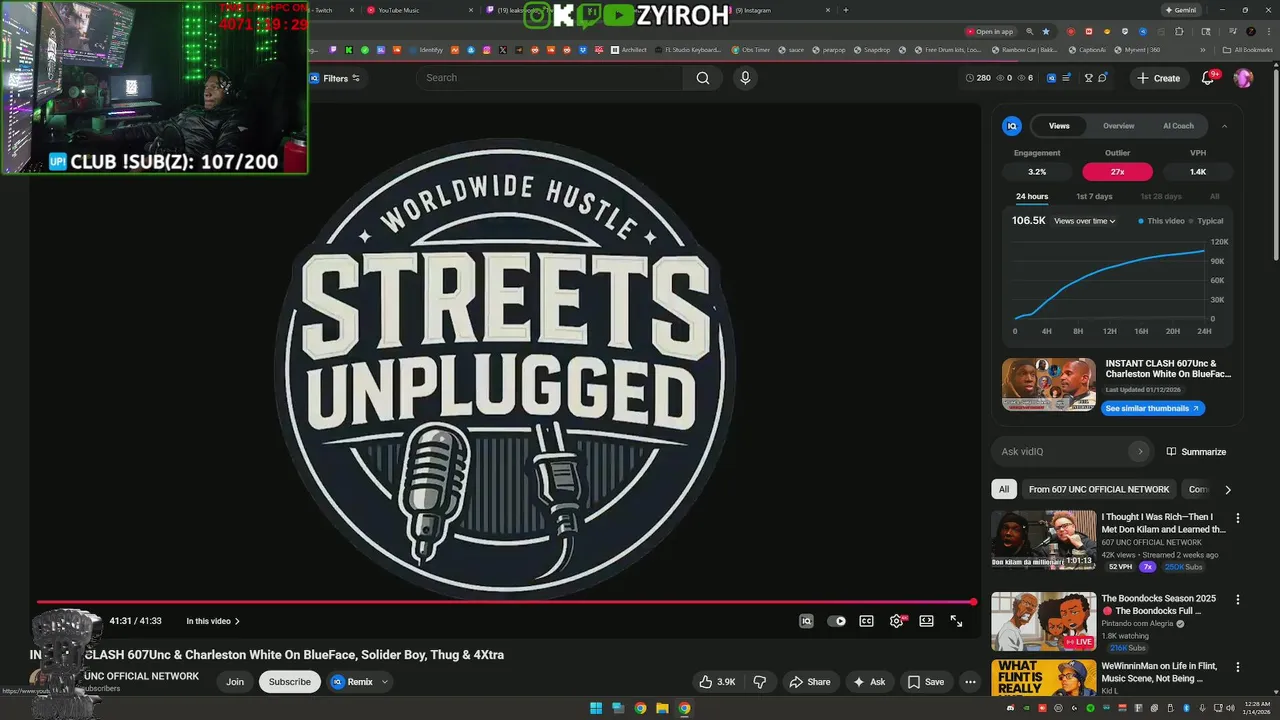Click the Subscribe button

(289, 682)
